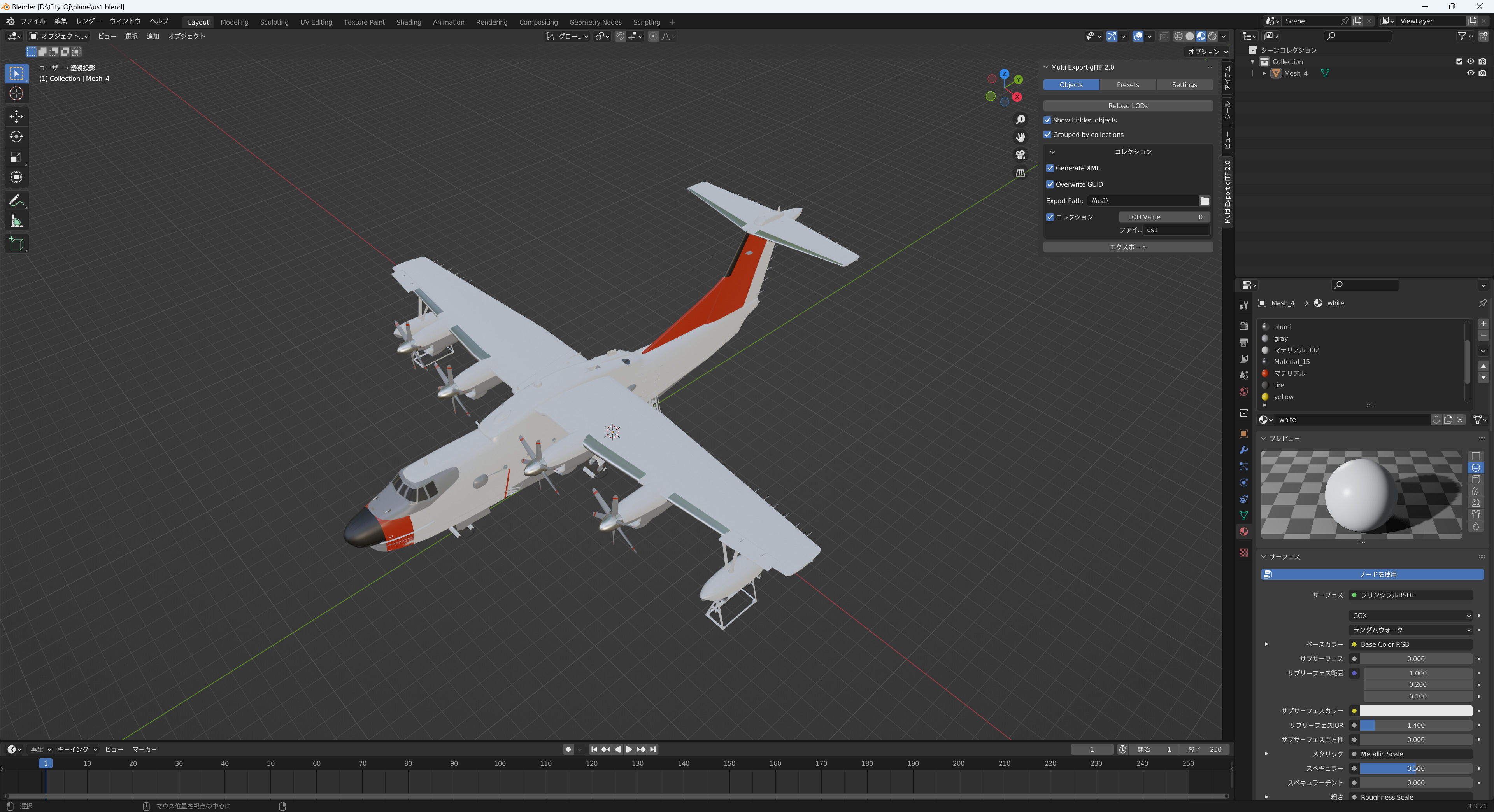Hide Mesh_4 in the viewport via eye icon
The width and height of the screenshot is (1494, 812).
(x=1470, y=73)
